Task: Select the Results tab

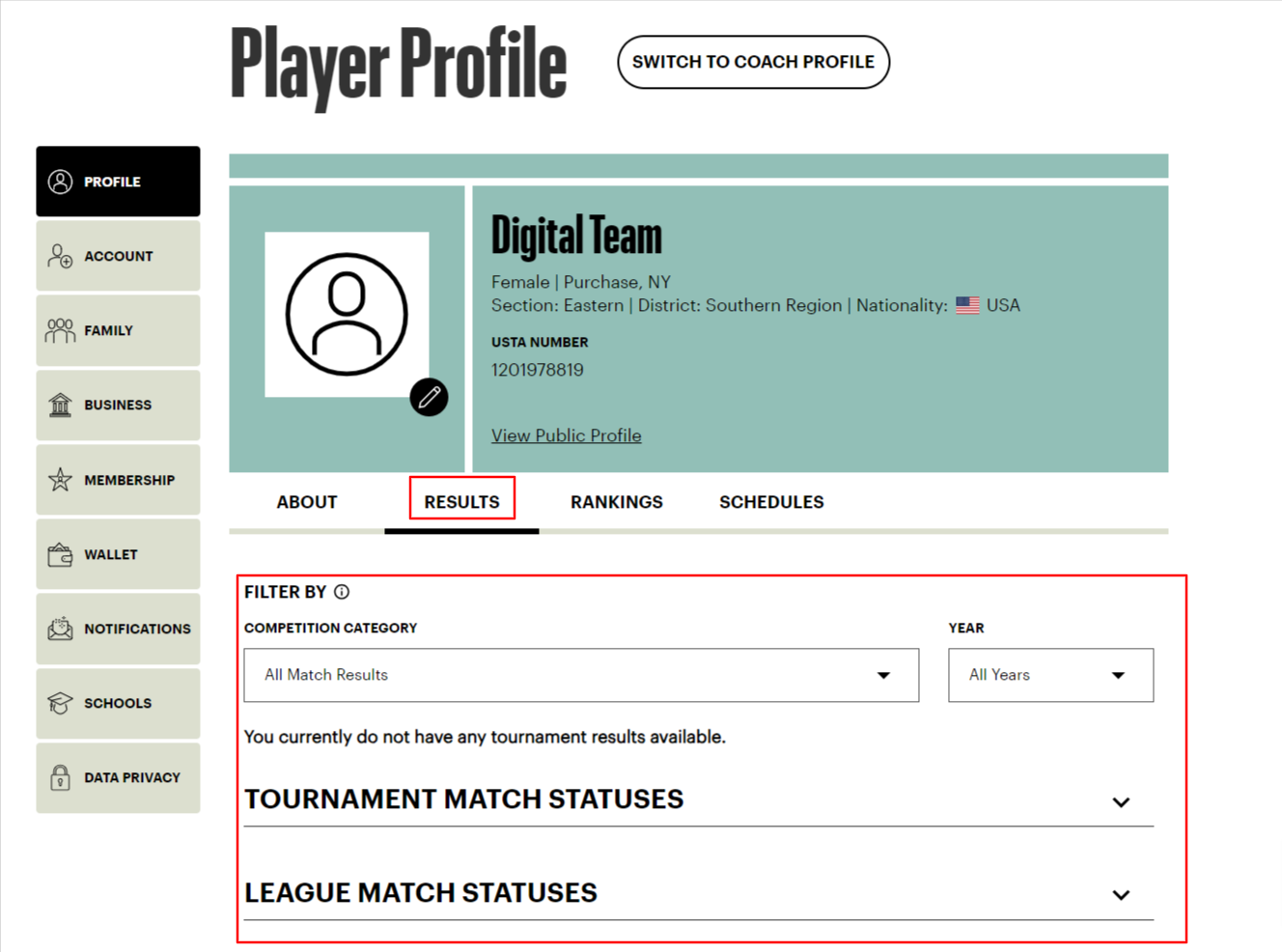Action: 461,502
